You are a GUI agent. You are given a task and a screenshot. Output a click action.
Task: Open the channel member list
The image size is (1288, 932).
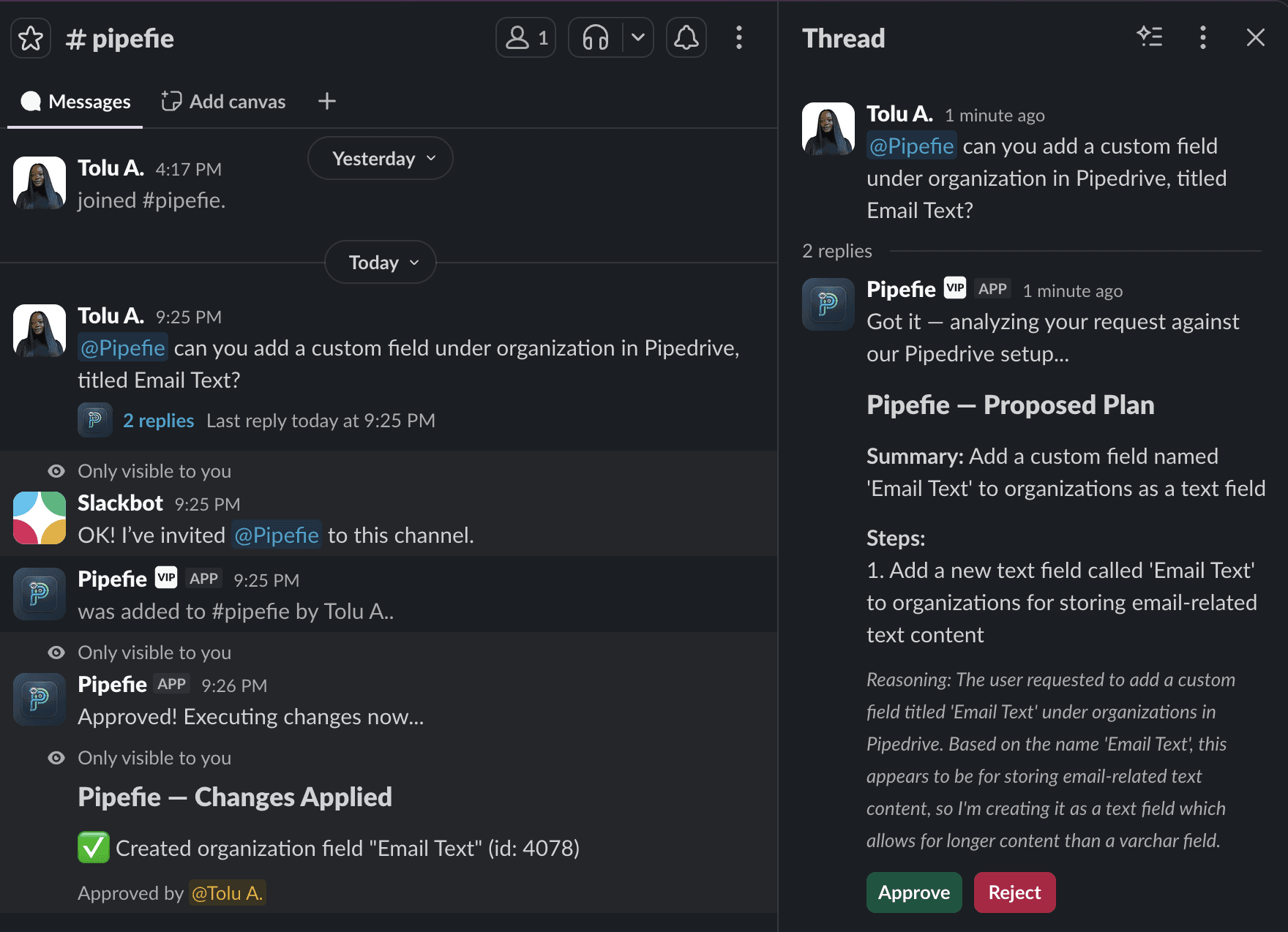[x=525, y=37]
